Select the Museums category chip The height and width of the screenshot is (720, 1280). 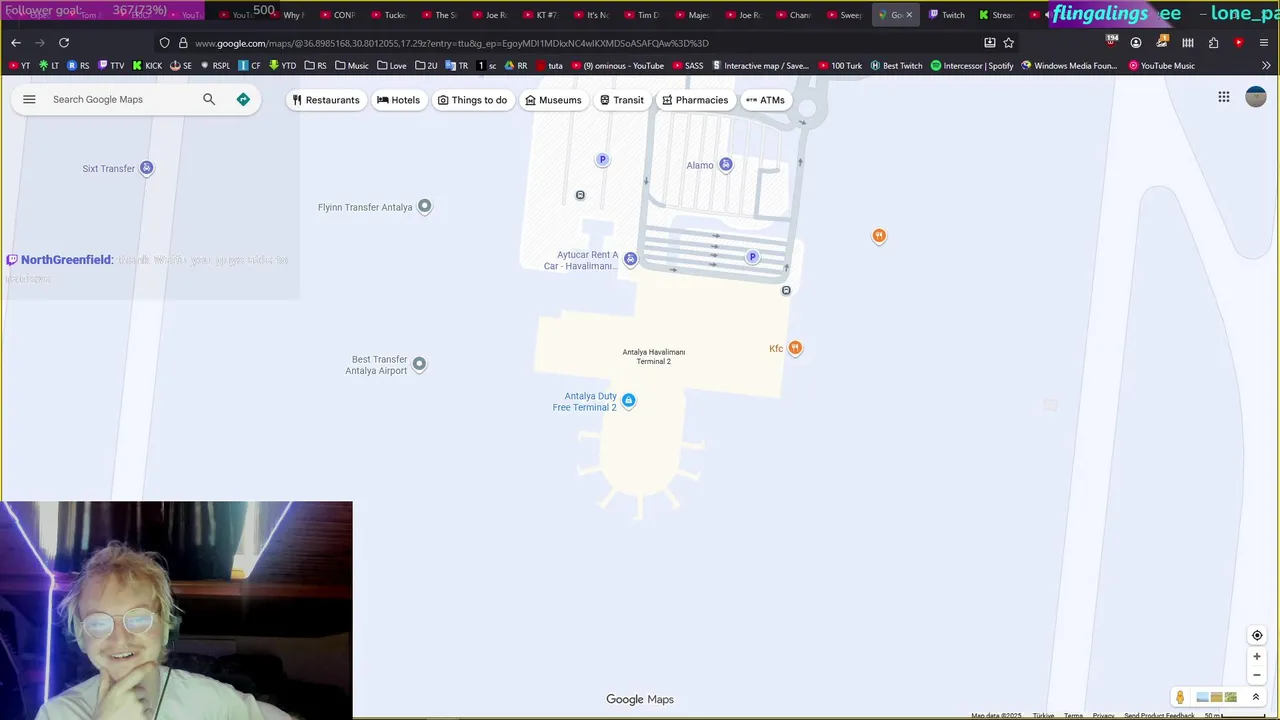click(553, 100)
